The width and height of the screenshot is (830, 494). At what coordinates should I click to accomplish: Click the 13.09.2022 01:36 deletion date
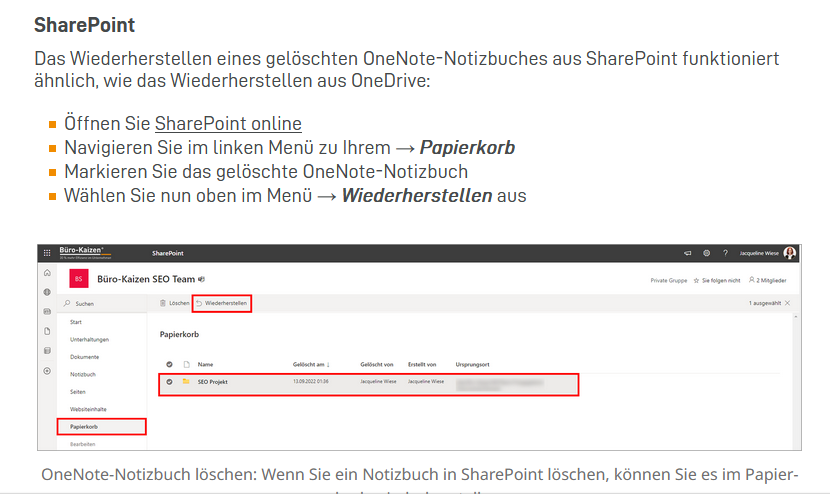311,381
